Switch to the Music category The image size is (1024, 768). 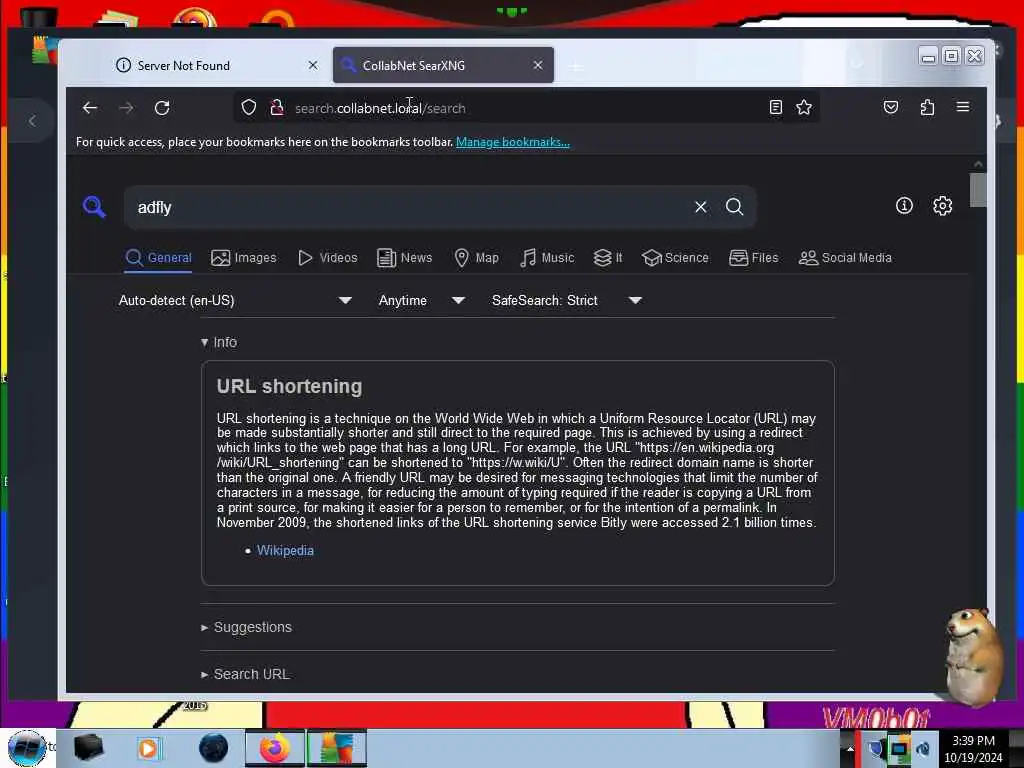click(x=547, y=258)
